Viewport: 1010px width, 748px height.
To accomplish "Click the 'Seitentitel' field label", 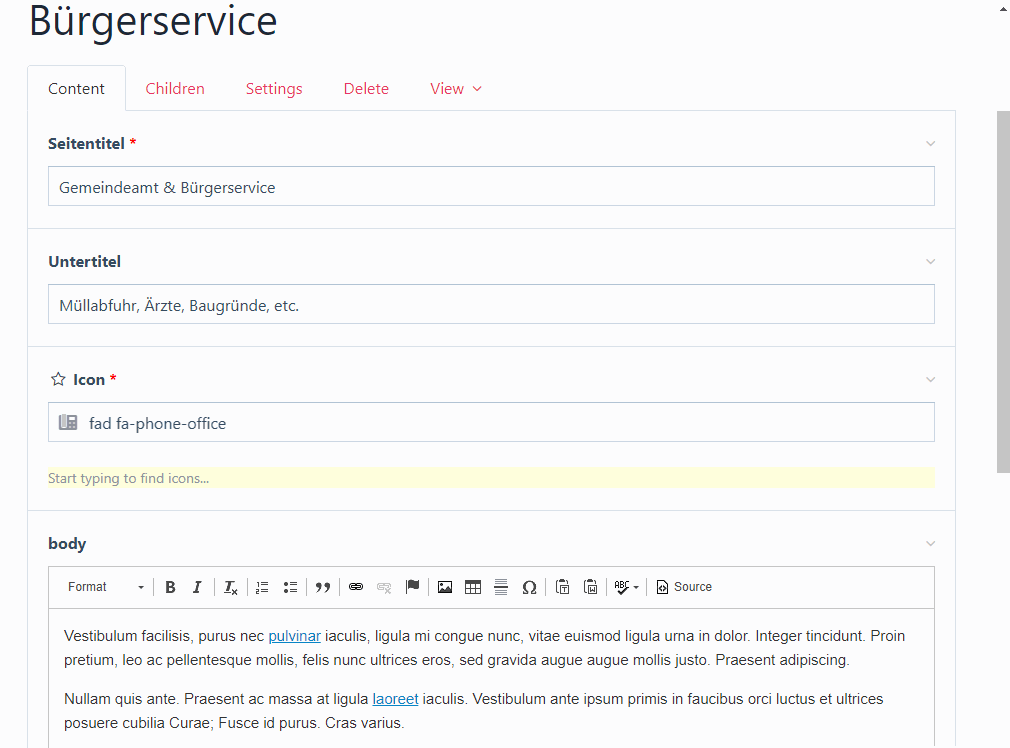I will pyautogui.click(x=86, y=144).
